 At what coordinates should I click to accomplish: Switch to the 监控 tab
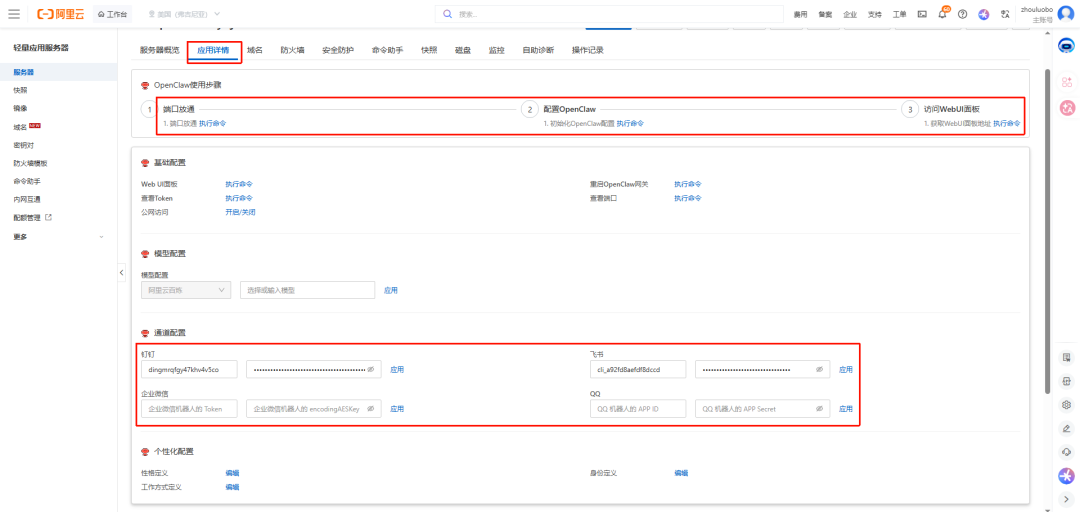point(497,50)
